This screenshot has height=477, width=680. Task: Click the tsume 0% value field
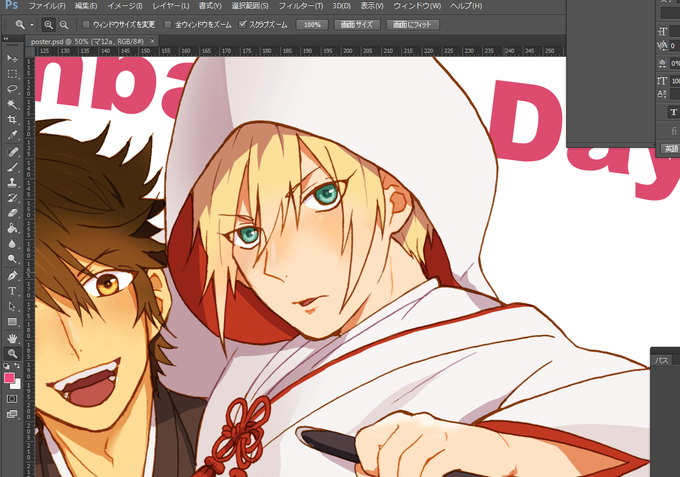pyautogui.click(x=675, y=63)
